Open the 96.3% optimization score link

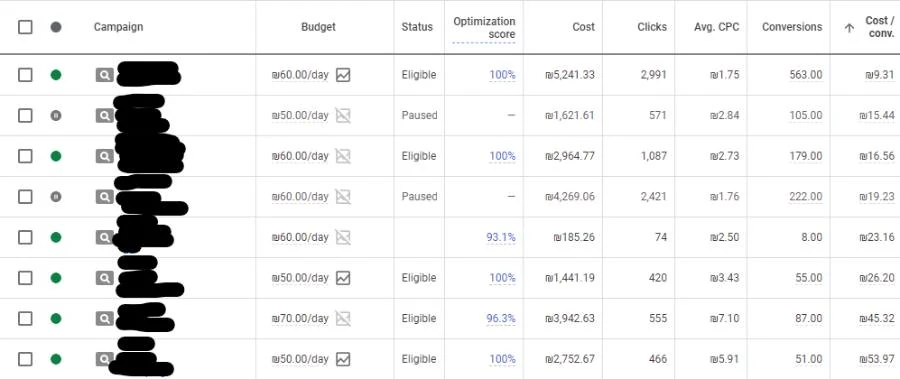point(501,319)
